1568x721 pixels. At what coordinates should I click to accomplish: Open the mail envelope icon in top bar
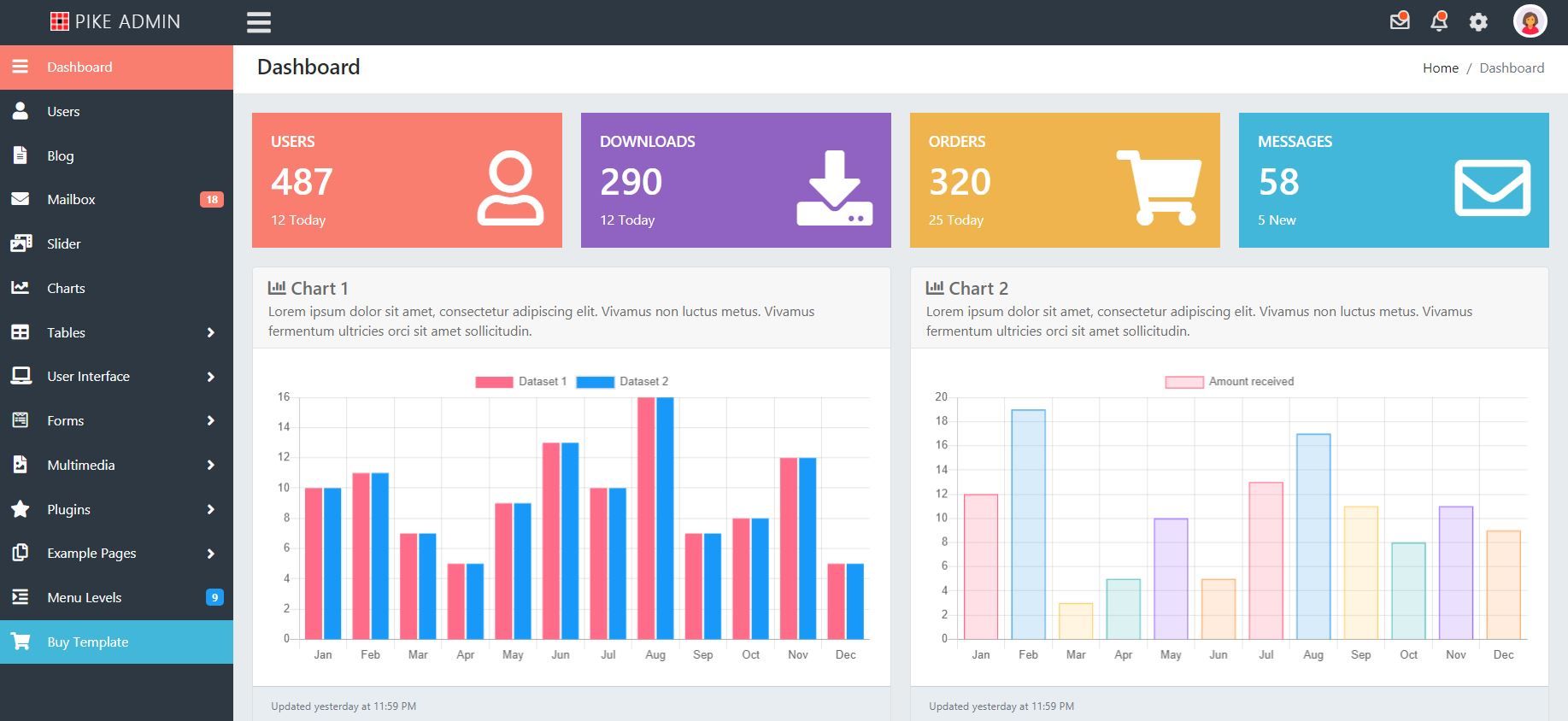[x=1400, y=21]
